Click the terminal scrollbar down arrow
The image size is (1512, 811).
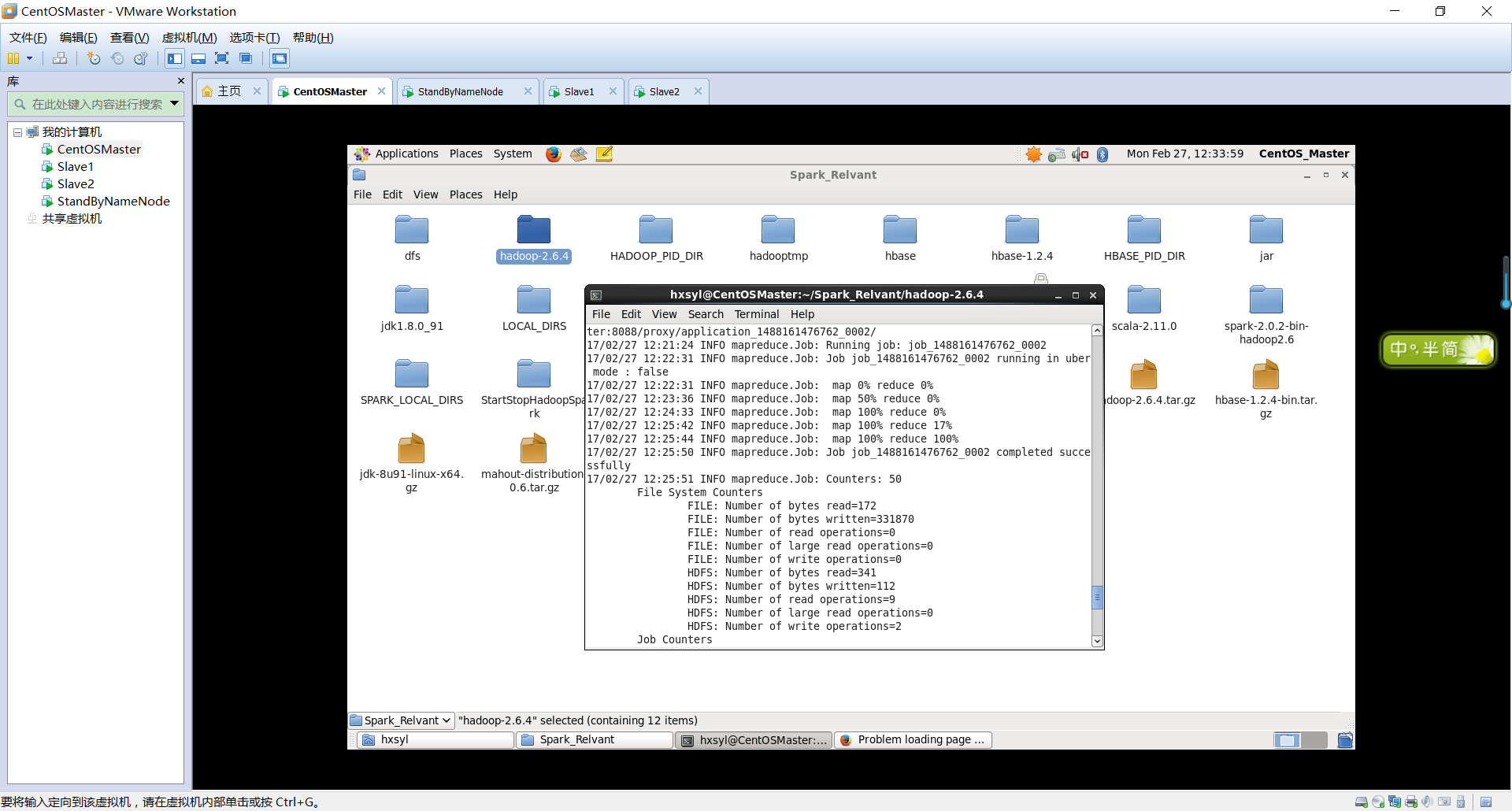(x=1097, y=642)
